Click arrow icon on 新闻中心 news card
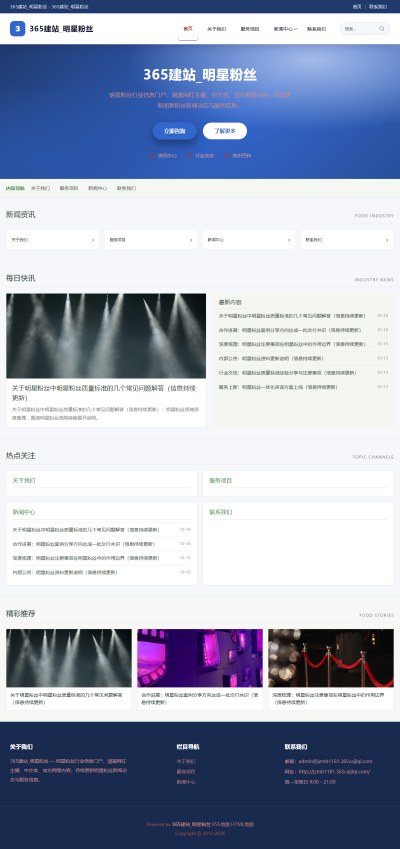The image size is (400, 849). [289, 239]
